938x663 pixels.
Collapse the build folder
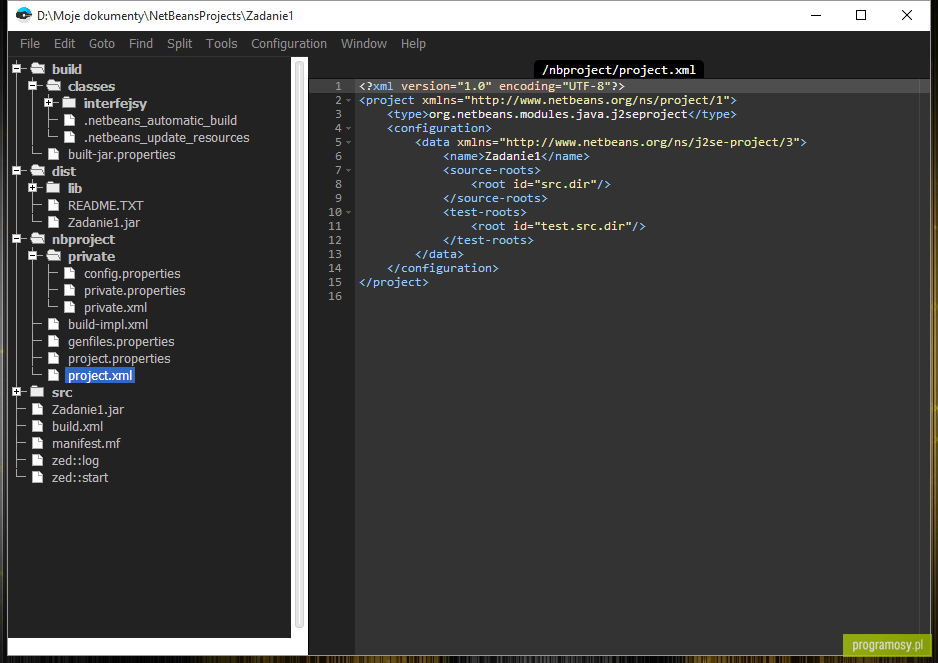pyautogui.click(x=17, y=69)
